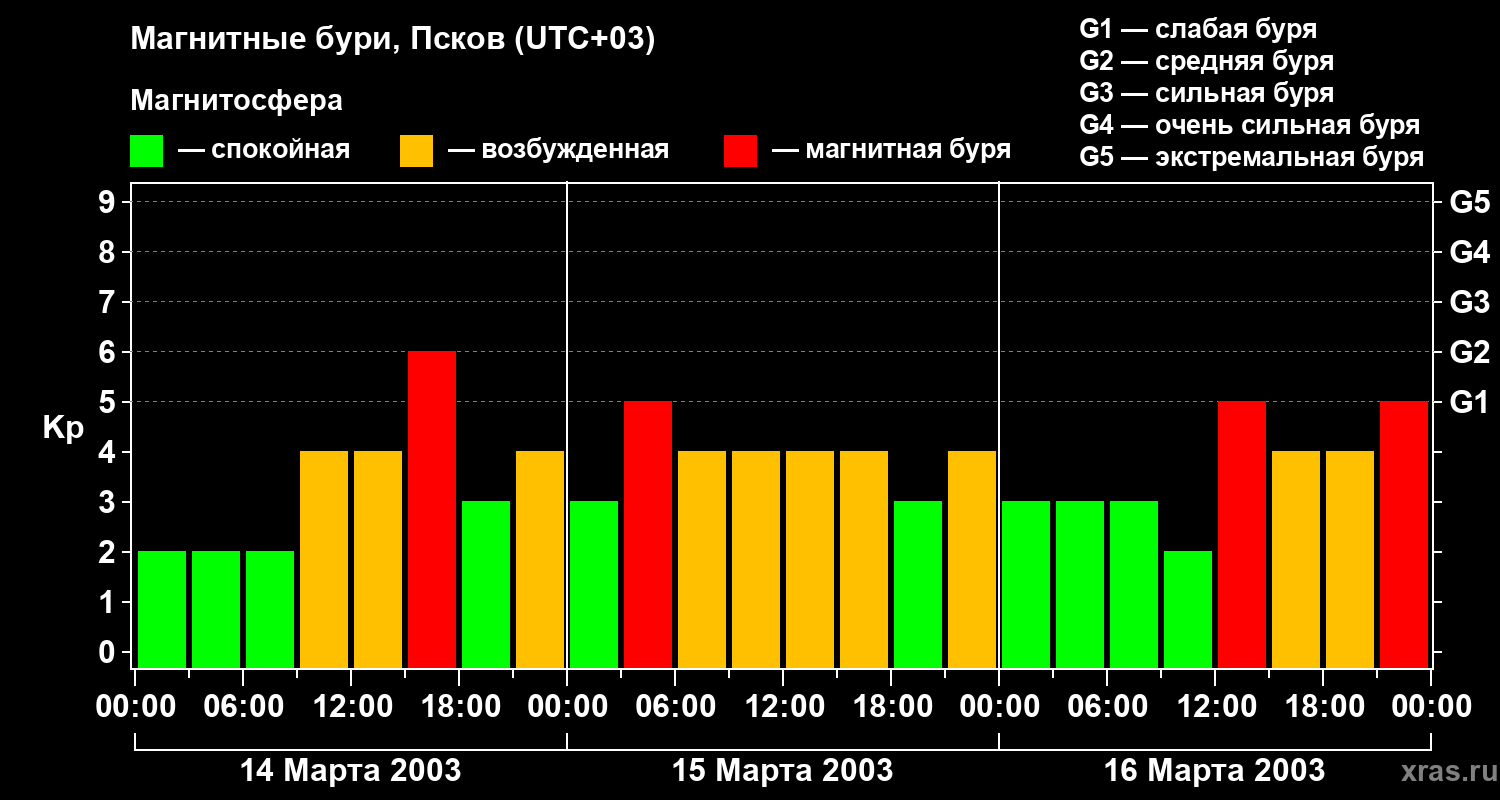
Task: Click the "G2 — средняя буря" line
Action: [1206, 61]
